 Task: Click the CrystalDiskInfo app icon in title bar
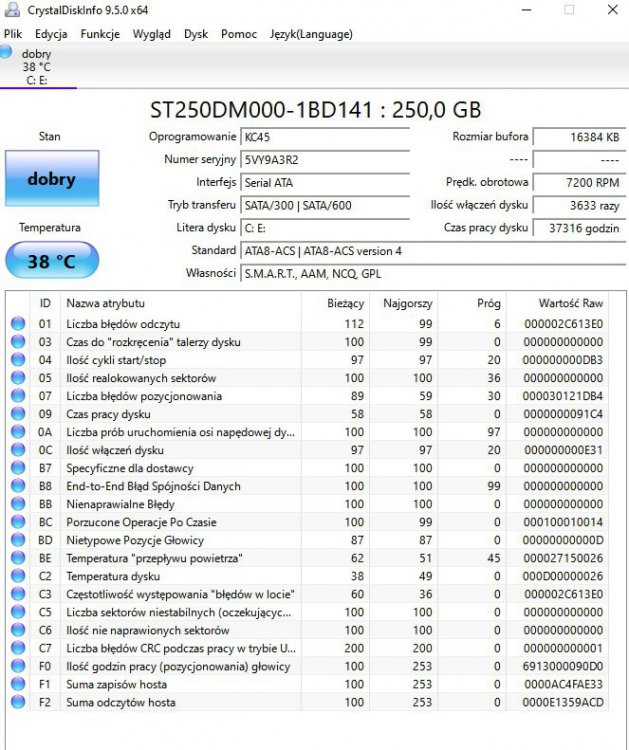[x=12, y=10]
